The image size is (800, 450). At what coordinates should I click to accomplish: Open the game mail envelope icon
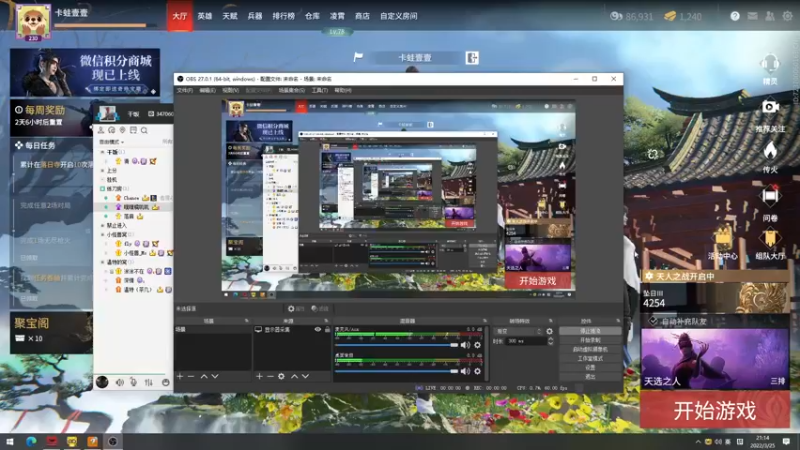752,16
